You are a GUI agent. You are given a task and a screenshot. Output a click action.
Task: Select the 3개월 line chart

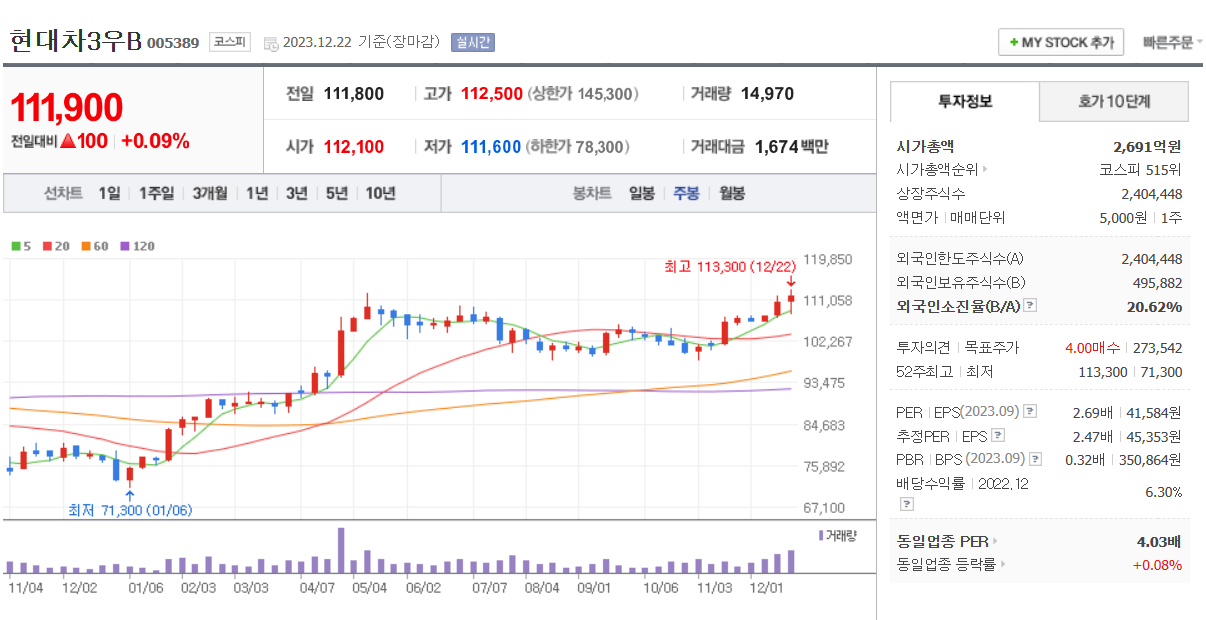(210, 193)
